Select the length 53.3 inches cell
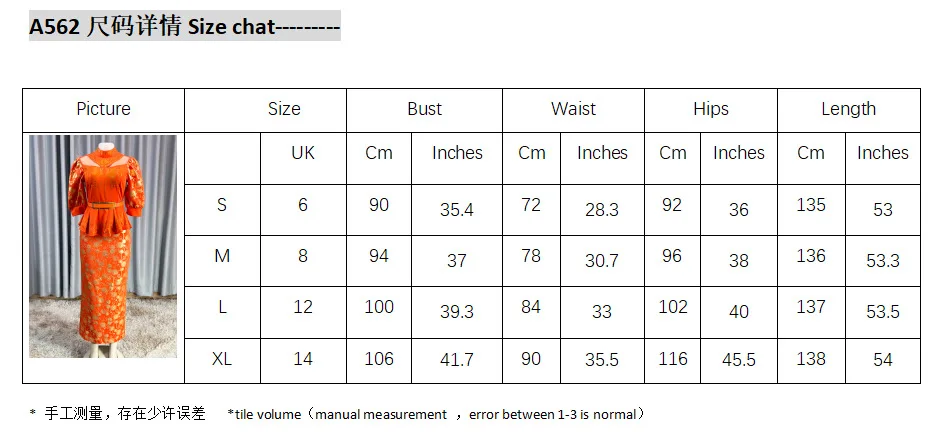The width and height of the screenshot is (933, 432). [882, 261]
